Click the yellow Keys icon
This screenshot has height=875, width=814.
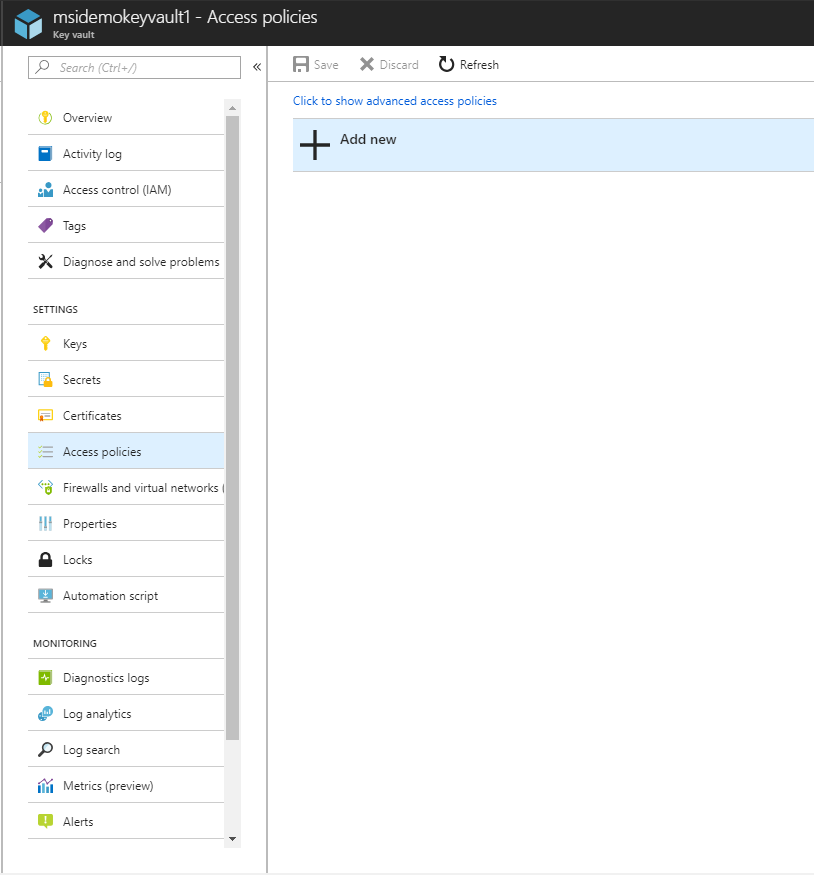click(46, 343)
